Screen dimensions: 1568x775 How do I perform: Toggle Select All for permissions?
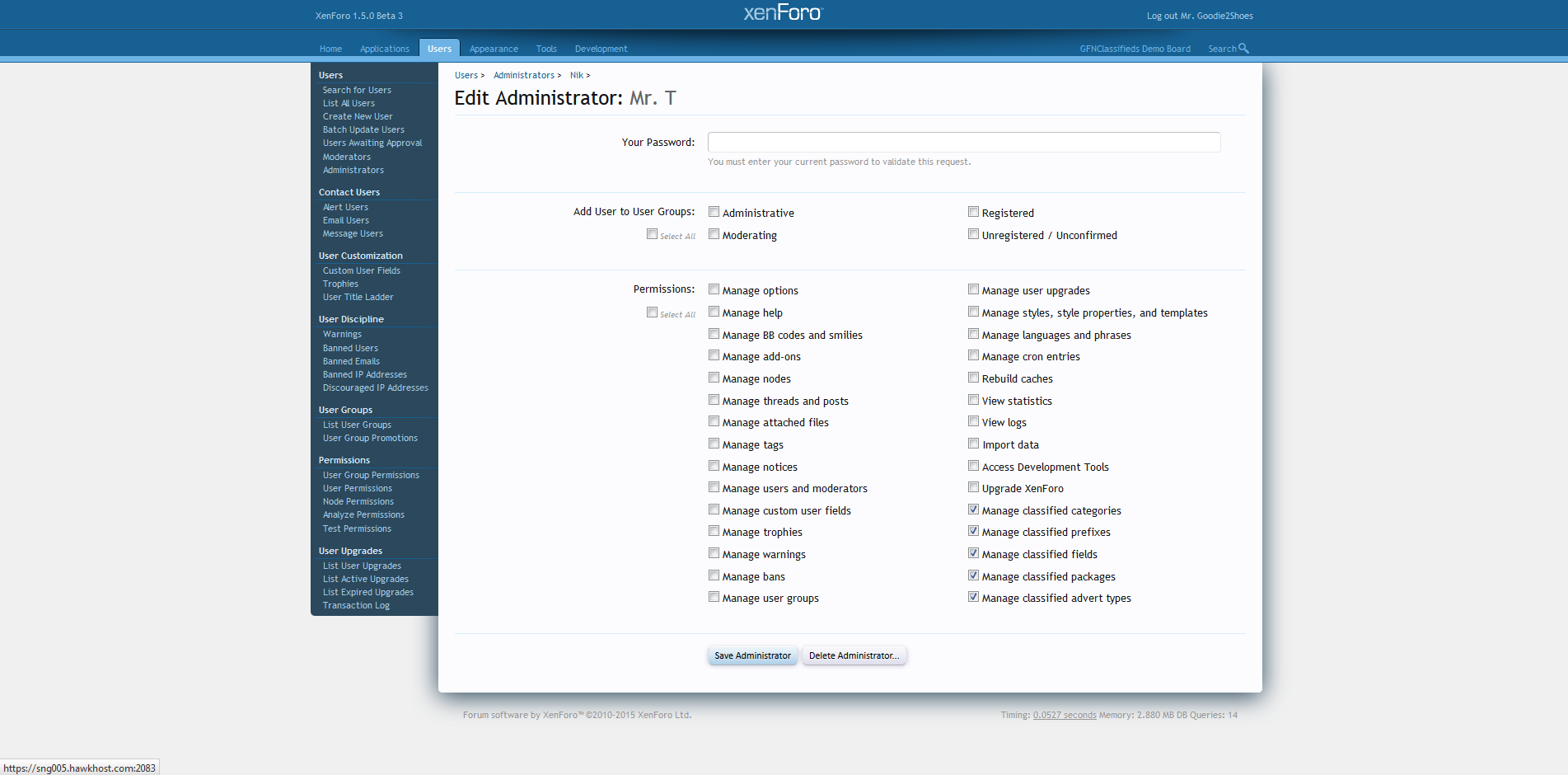pos(653,312)
